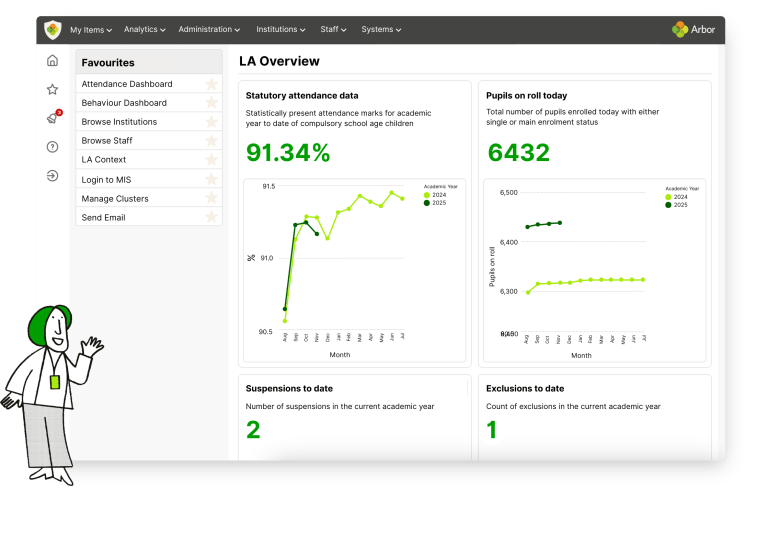The width and height of the screenshot is (768, 545).
Task: Open the Institutions menu
Action: pyautogui.click(x=281, y=29)
